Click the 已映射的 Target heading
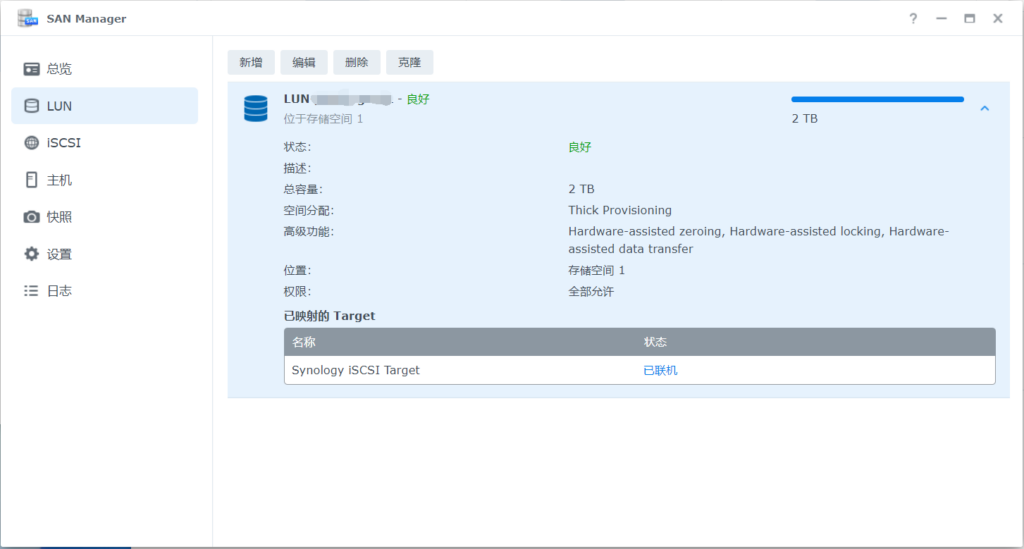1024x549 pixels. [x=329, y=316]
